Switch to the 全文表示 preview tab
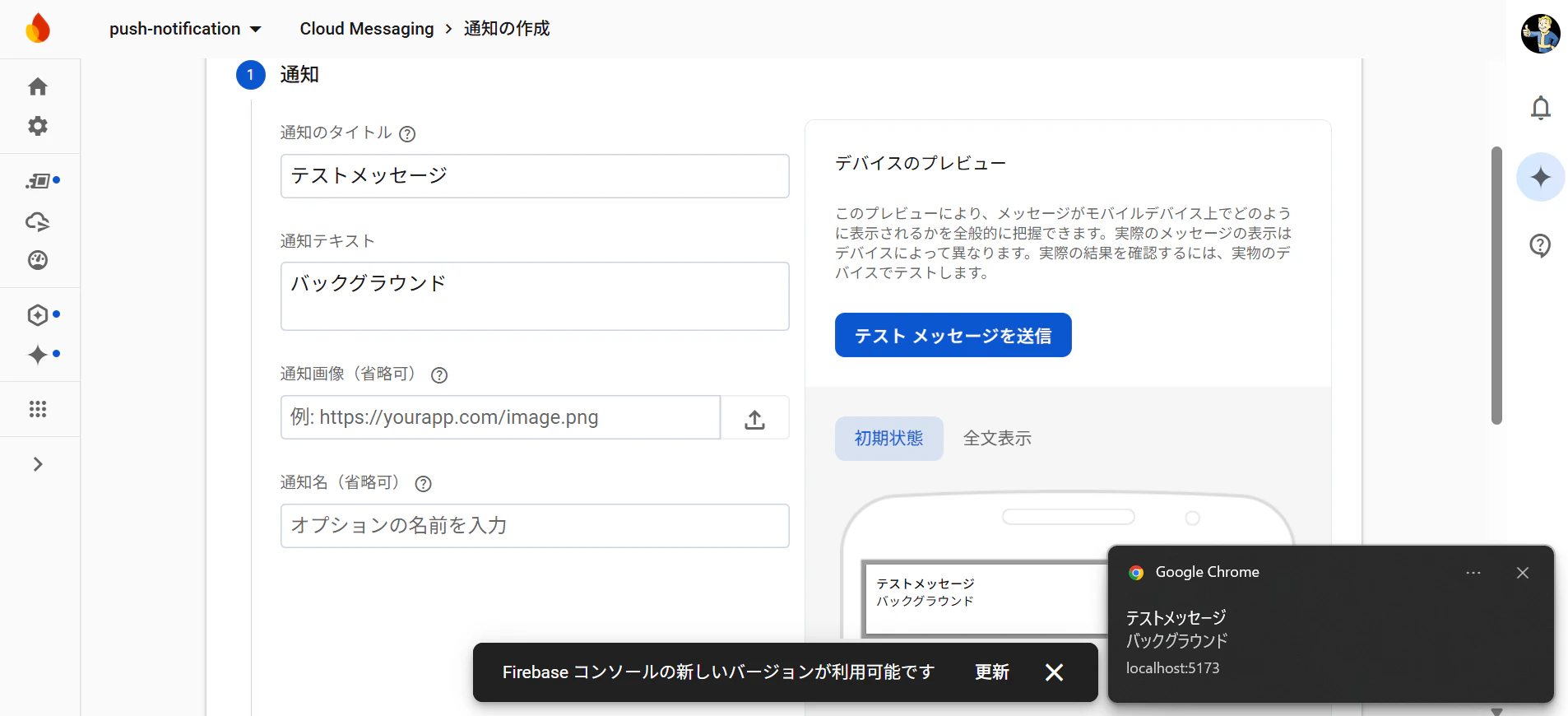The height and width of the screenshot is (716, 1568). (998, 439)
